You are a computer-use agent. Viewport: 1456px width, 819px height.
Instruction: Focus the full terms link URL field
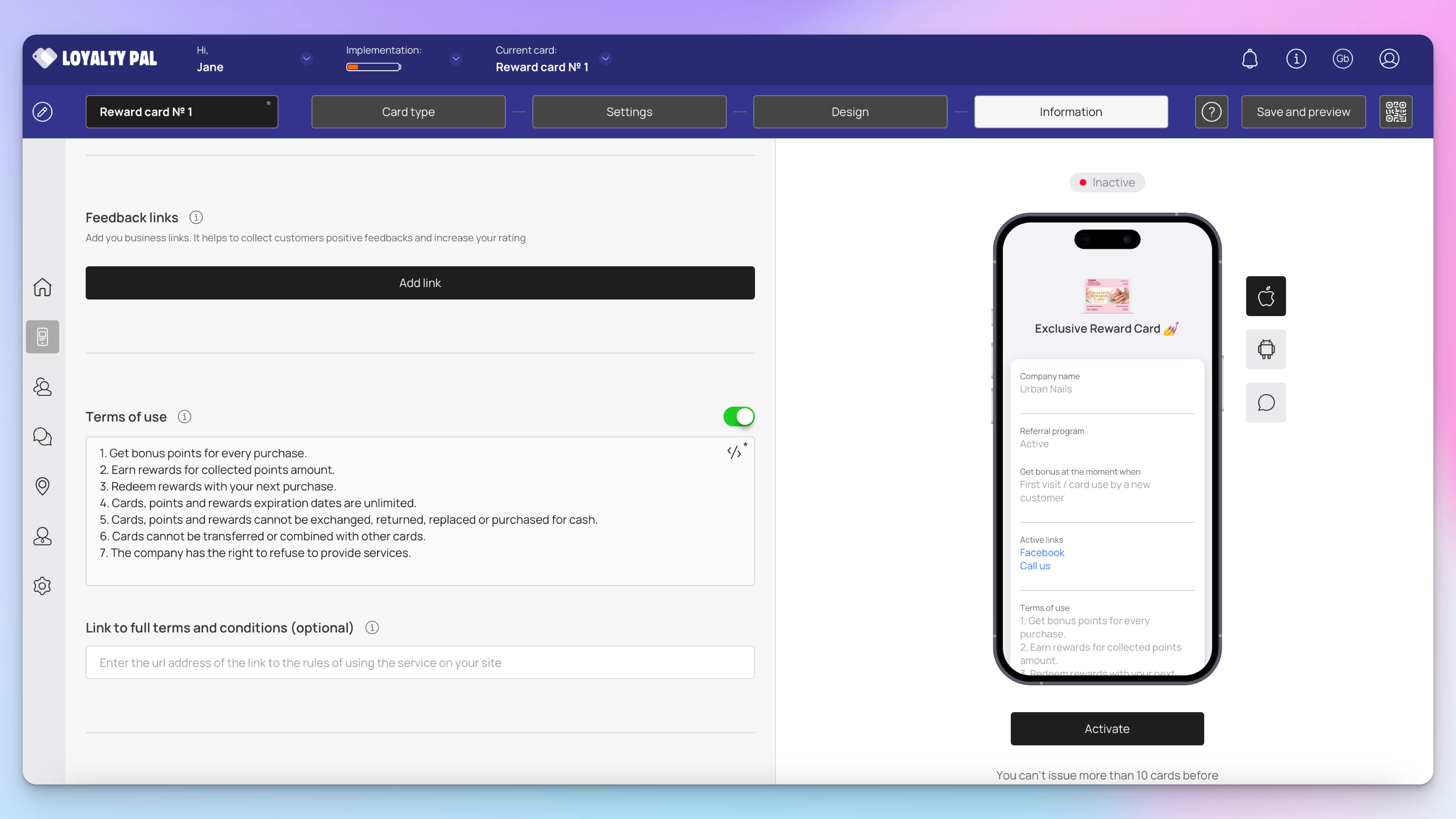(x=420, y=662)
